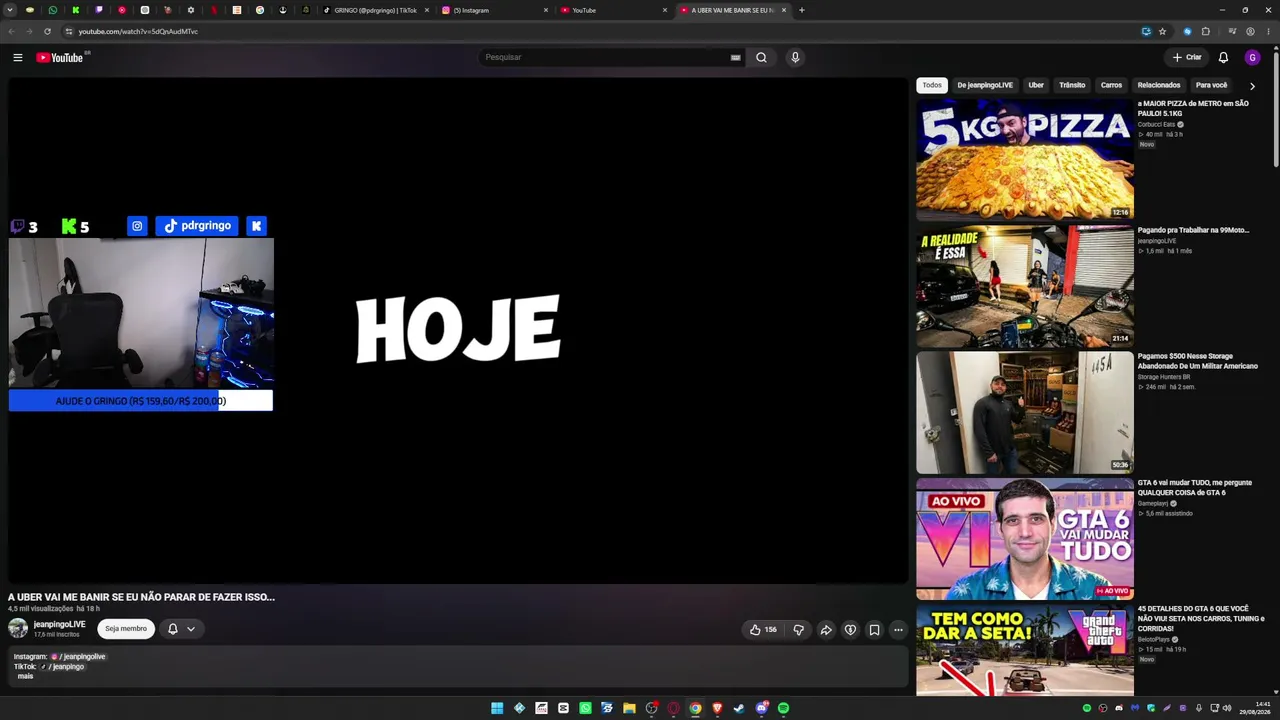1280x720 pixels.
Task: Click the Seja membro button
Action: pos(126,628)
